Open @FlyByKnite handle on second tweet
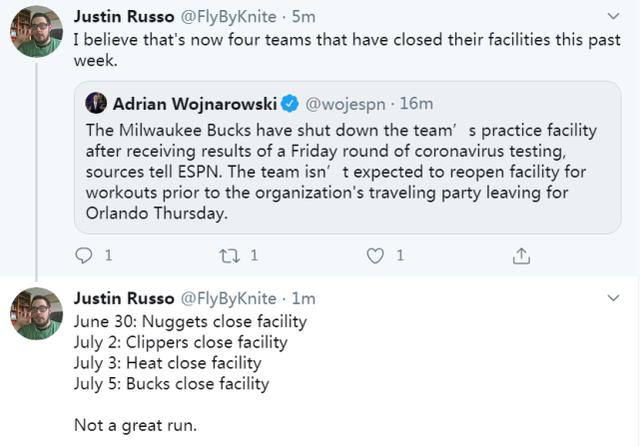640x447 pixels. point(229,299)
